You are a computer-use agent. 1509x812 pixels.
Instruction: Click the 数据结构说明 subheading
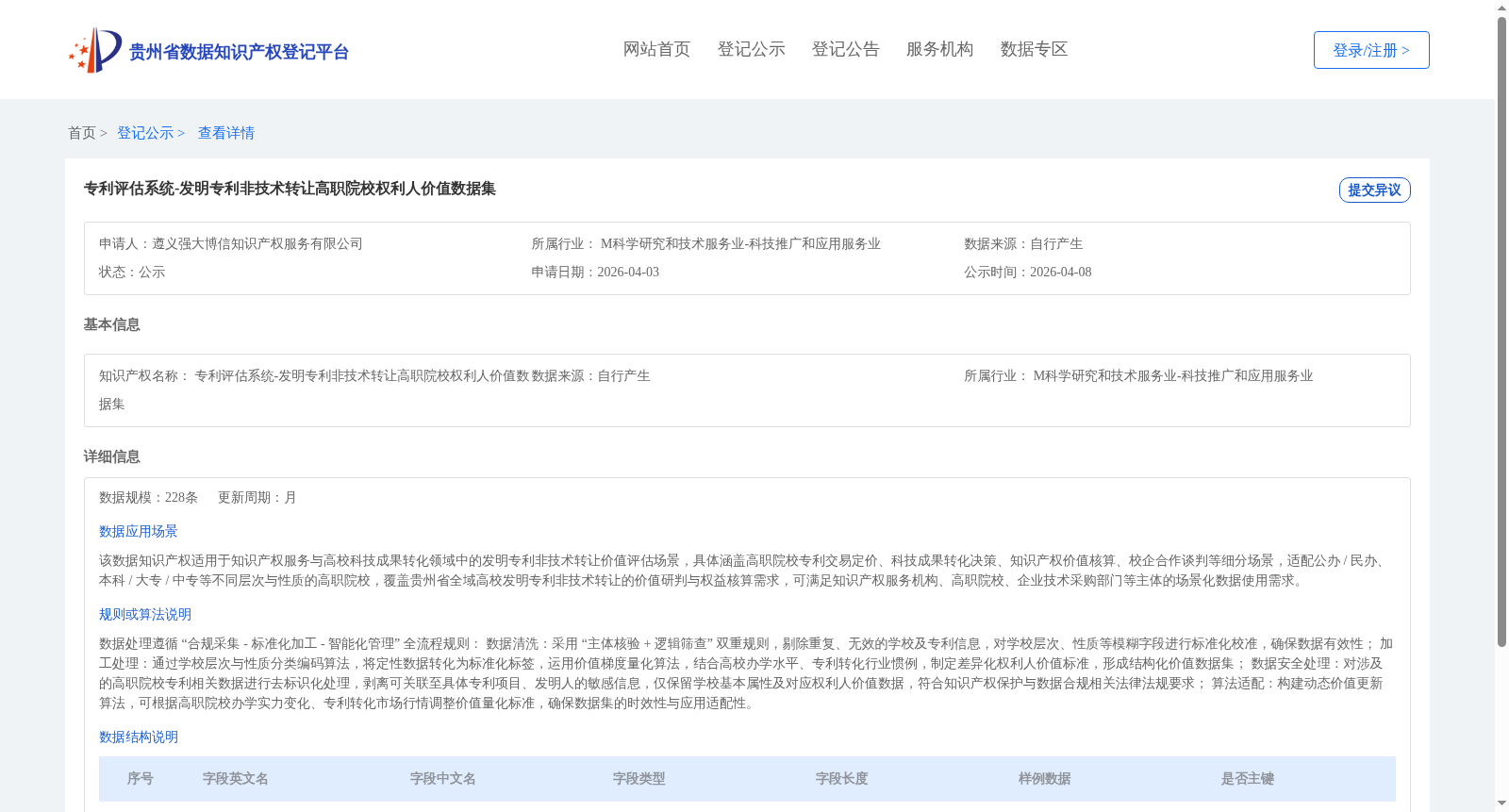point(139,737)
